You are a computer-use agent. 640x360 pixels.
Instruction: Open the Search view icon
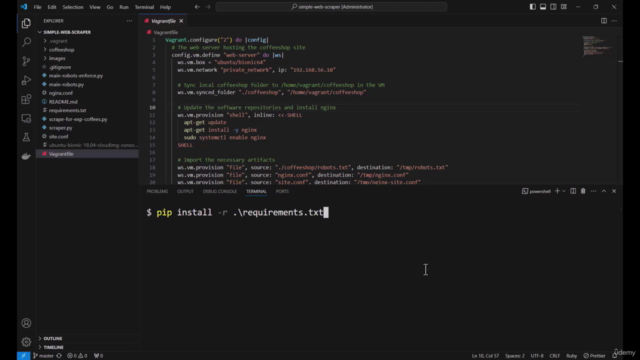[x=26, y=42]
